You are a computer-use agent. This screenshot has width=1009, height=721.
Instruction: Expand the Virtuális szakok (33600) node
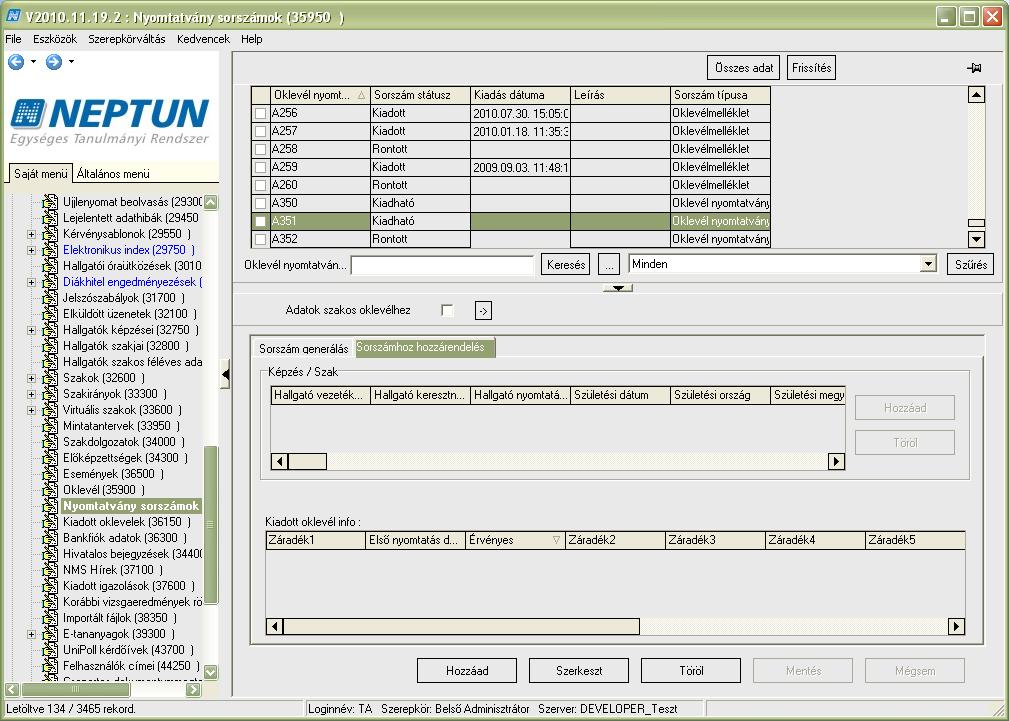pos(32,410)
